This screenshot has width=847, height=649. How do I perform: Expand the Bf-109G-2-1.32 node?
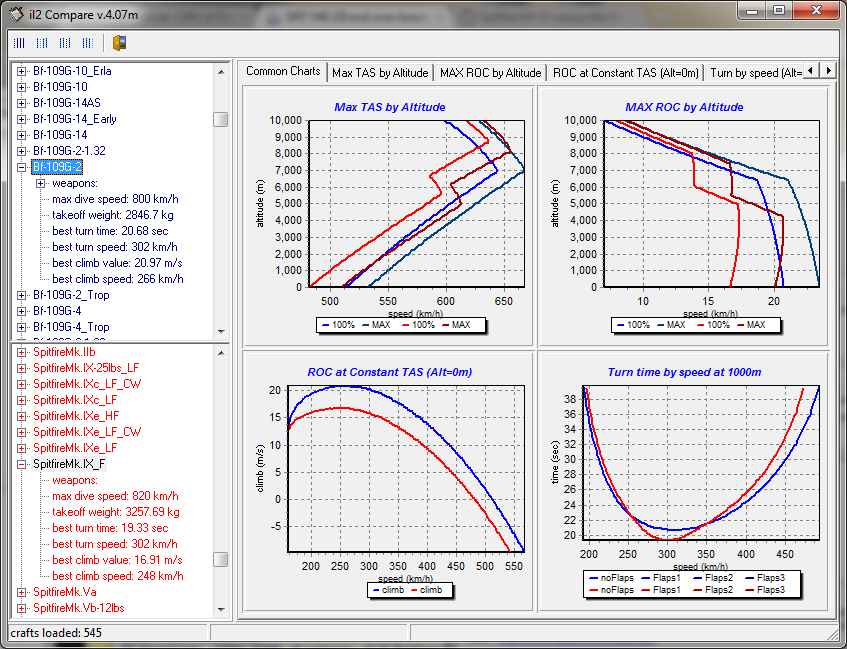(x=21, y=151)
